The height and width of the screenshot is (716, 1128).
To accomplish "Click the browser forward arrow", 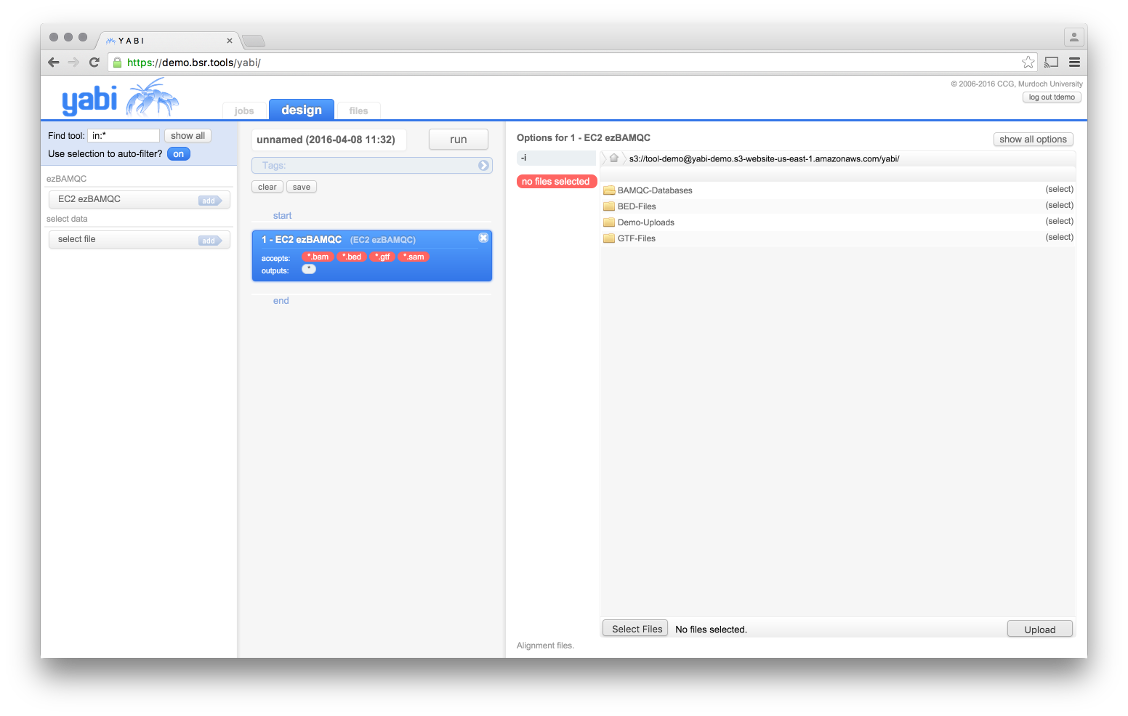I will [x=73, y=63].
